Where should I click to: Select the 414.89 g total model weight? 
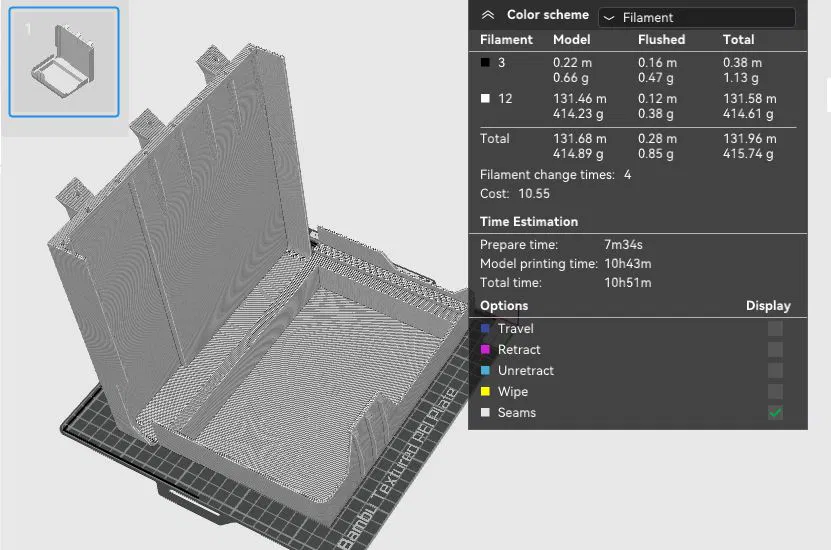(578, 154)
